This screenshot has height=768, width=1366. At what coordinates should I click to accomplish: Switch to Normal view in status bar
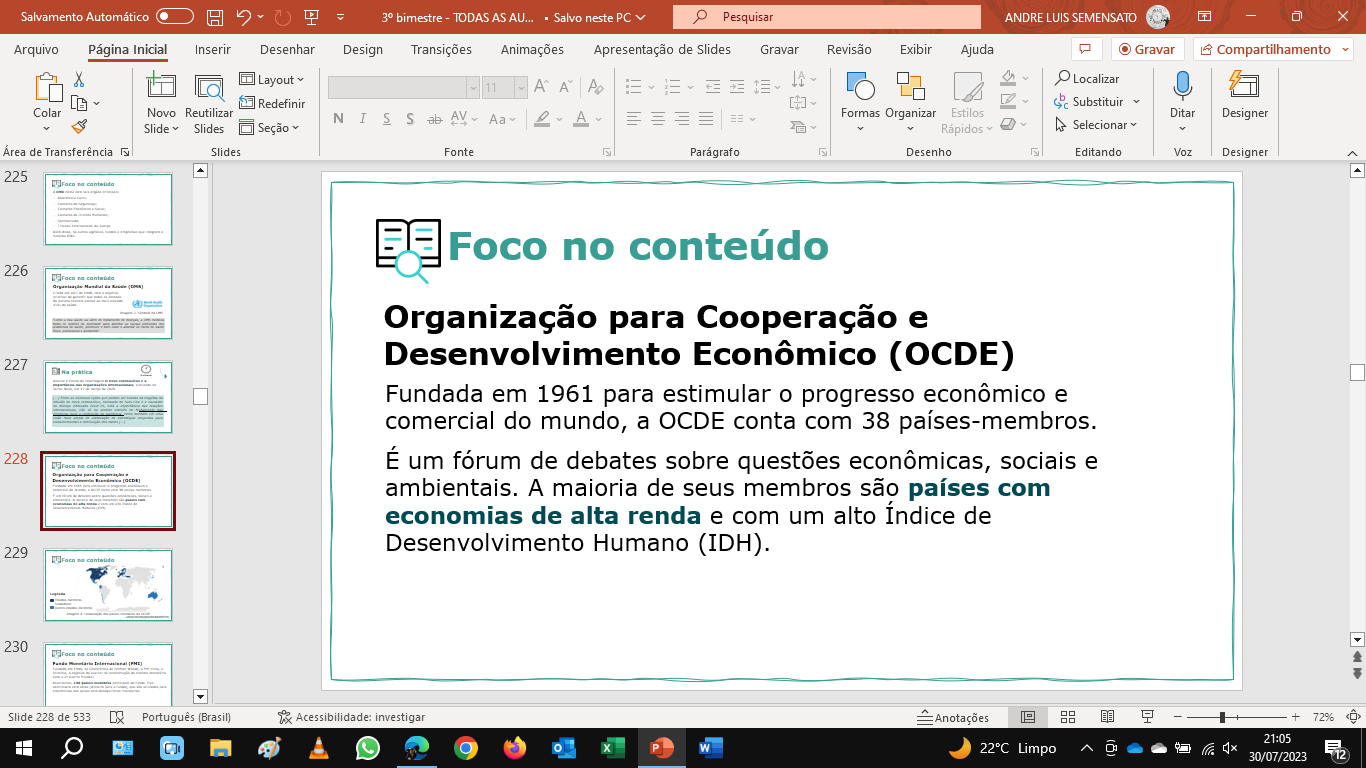pyautogui.click(x=1027, y=717)
